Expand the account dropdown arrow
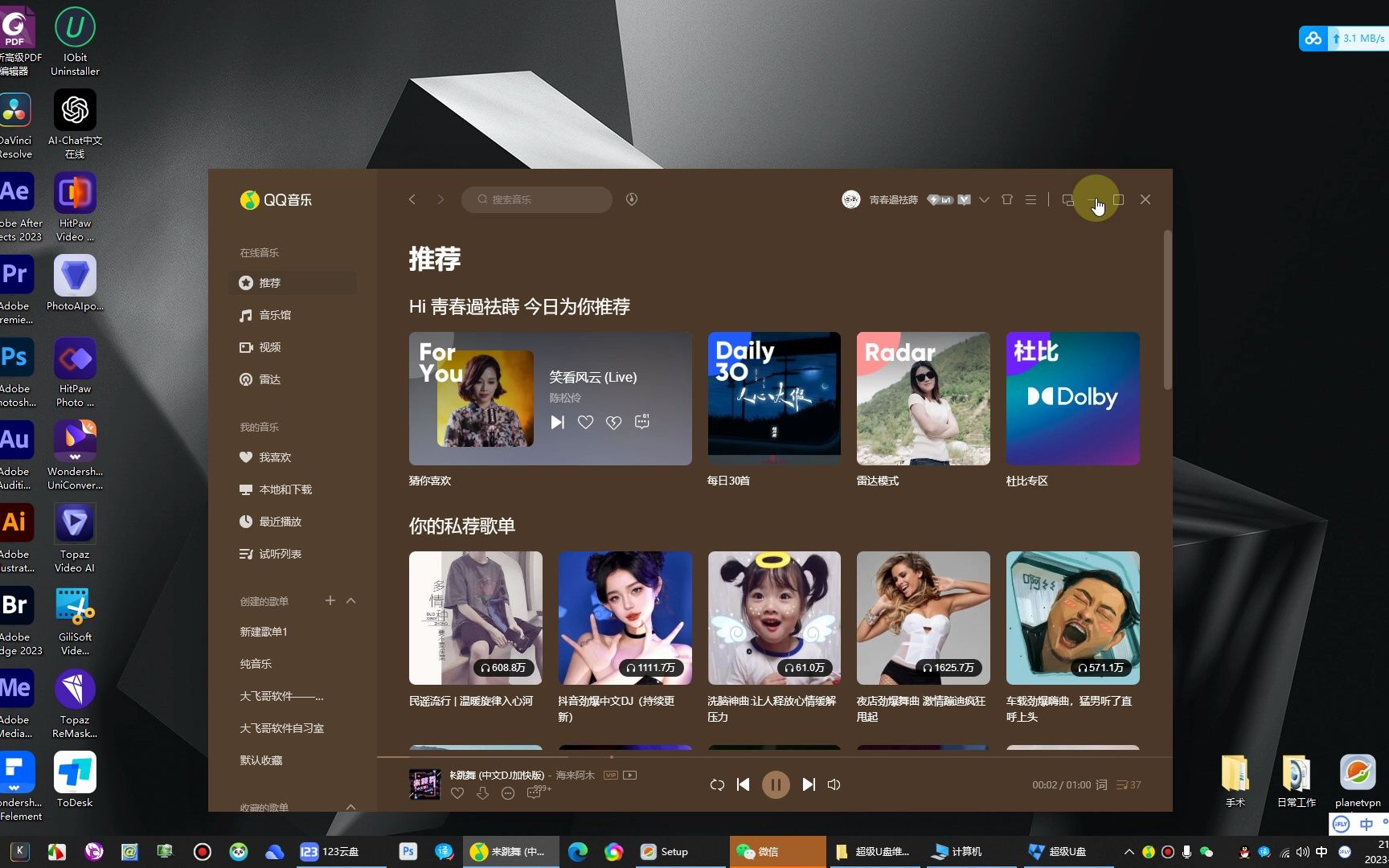 984,199
